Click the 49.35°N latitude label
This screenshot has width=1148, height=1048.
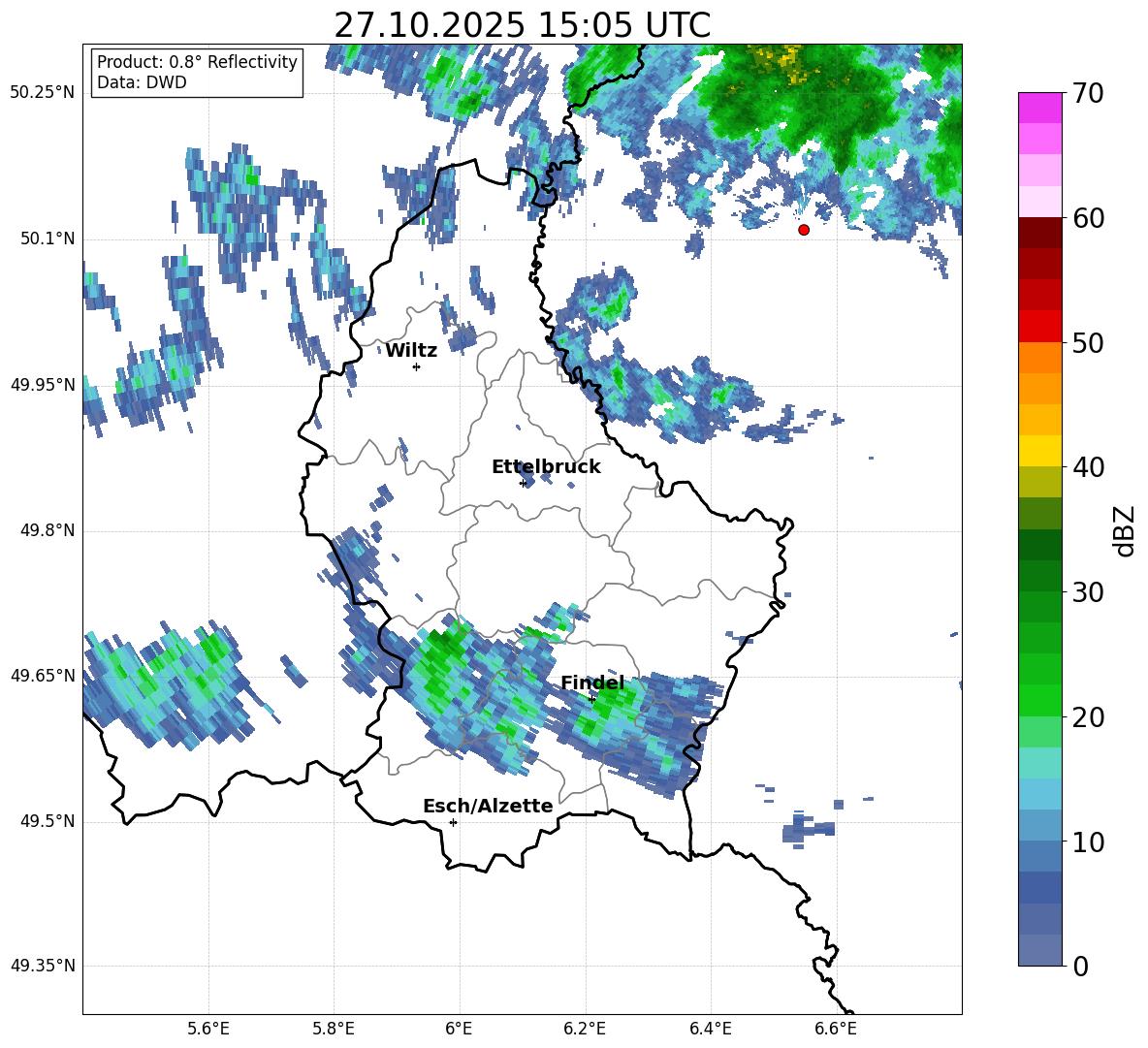pos(43,966)
